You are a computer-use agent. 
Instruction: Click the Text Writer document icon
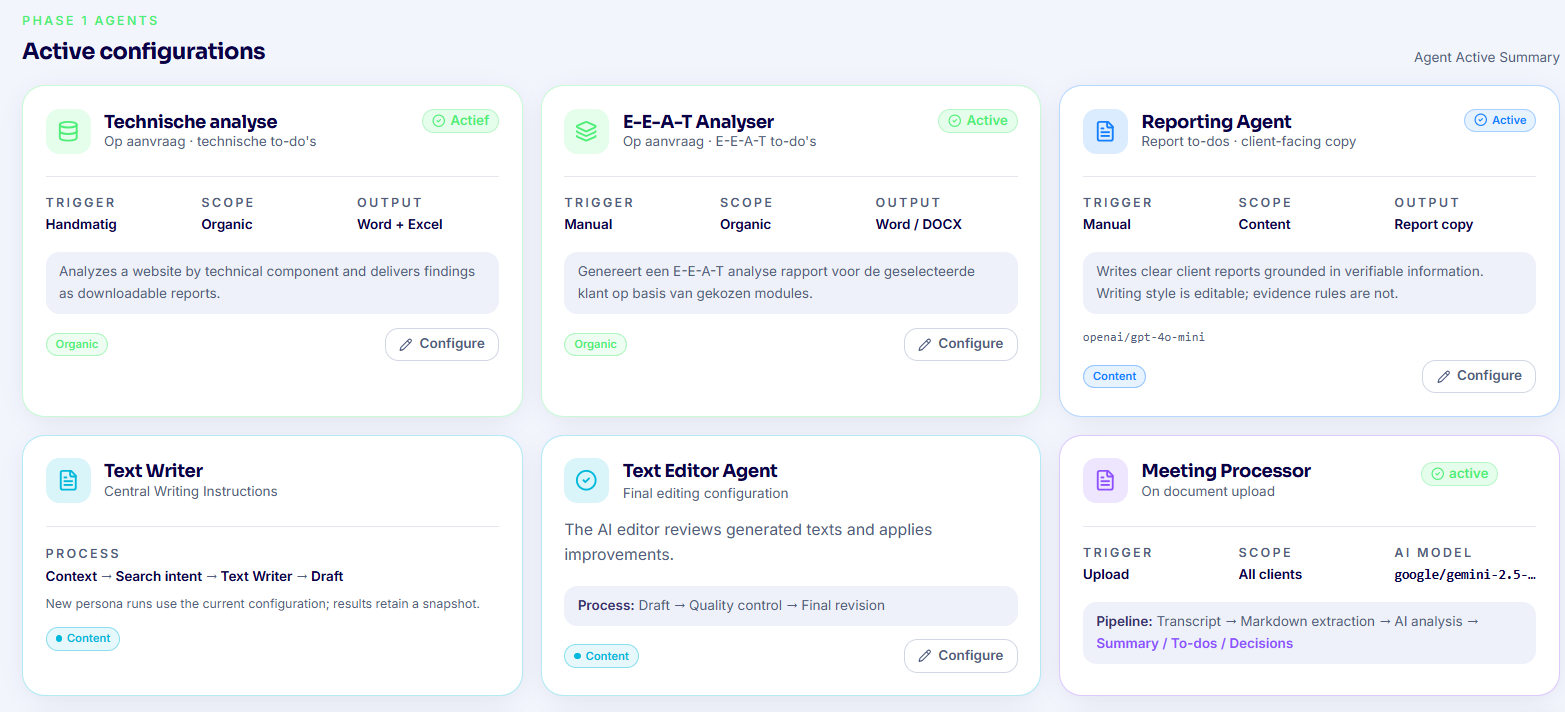[68, 480]
